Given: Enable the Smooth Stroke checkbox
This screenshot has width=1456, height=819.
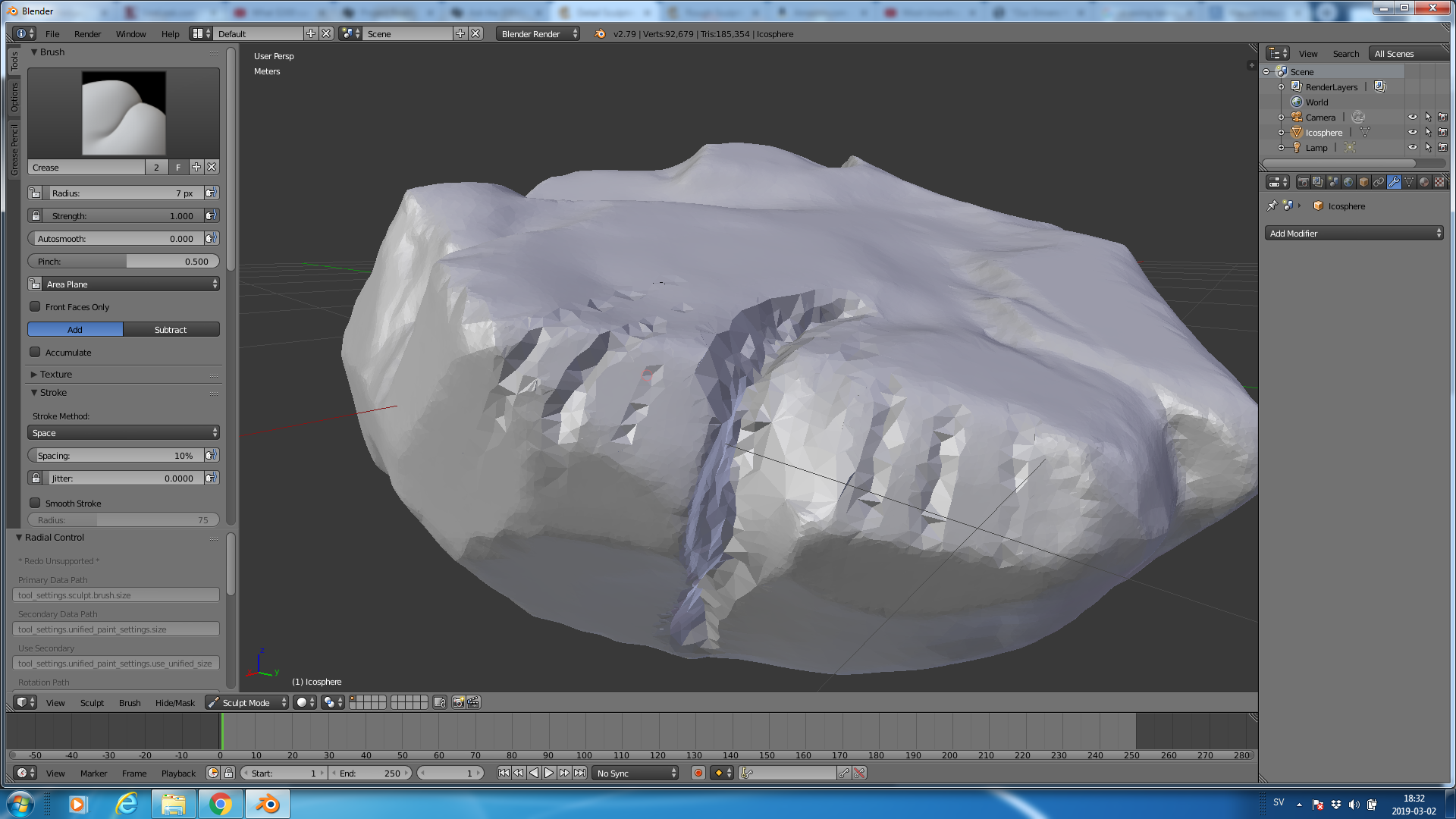Looking at the screenshot, I should pyautogui.click(x=35, y=504).
